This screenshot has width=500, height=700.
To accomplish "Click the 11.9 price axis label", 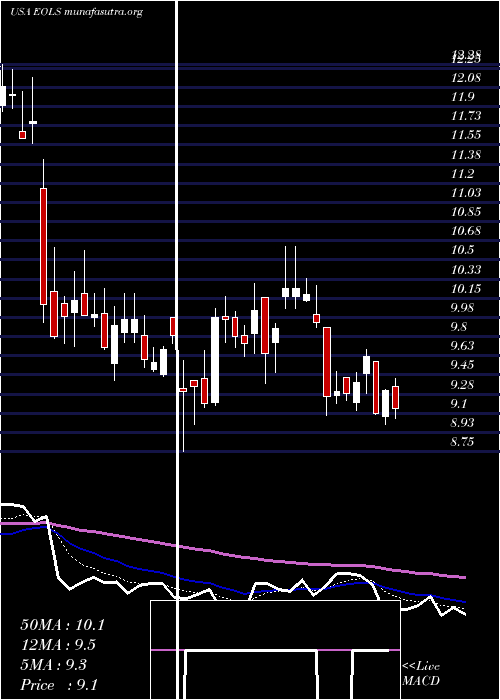I will (x=462, y=97).
